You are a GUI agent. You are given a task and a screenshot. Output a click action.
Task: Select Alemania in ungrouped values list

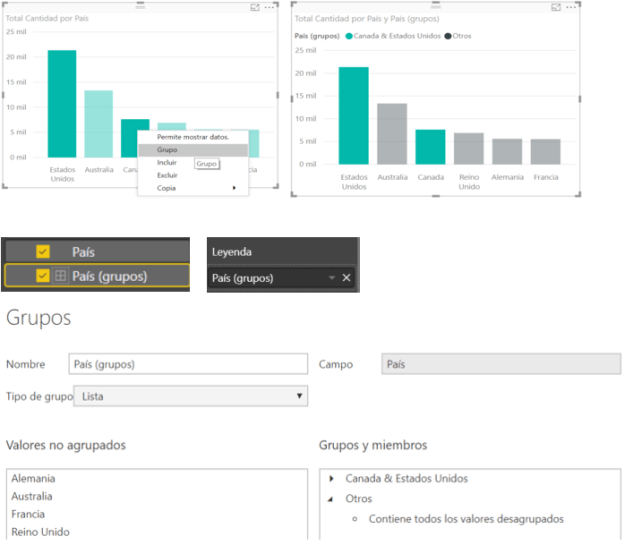pyautogui.click(x=34, y=479)
